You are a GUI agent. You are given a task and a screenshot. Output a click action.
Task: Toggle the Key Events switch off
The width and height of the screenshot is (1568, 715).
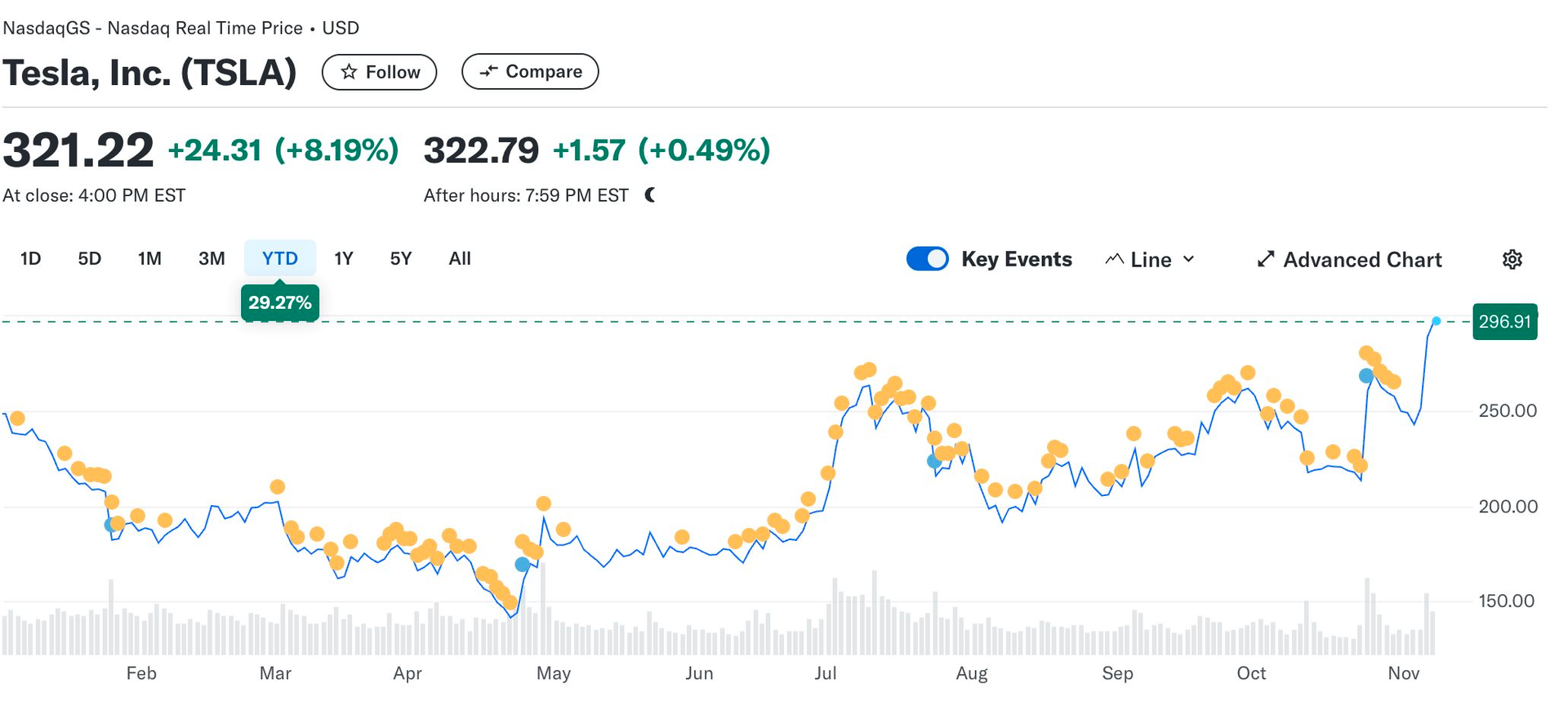pos(927,259)
